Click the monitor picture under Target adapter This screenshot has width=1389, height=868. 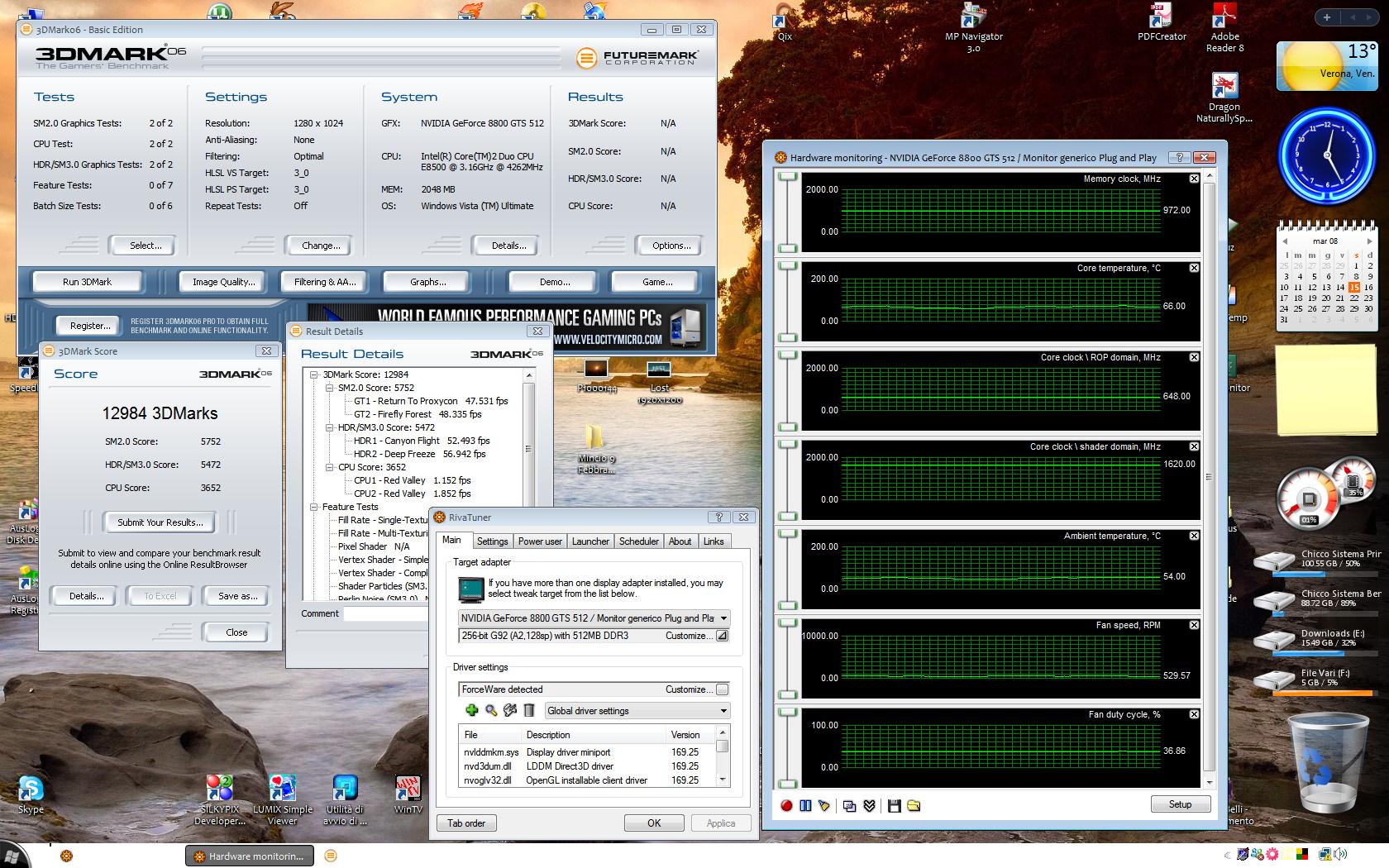471,589
